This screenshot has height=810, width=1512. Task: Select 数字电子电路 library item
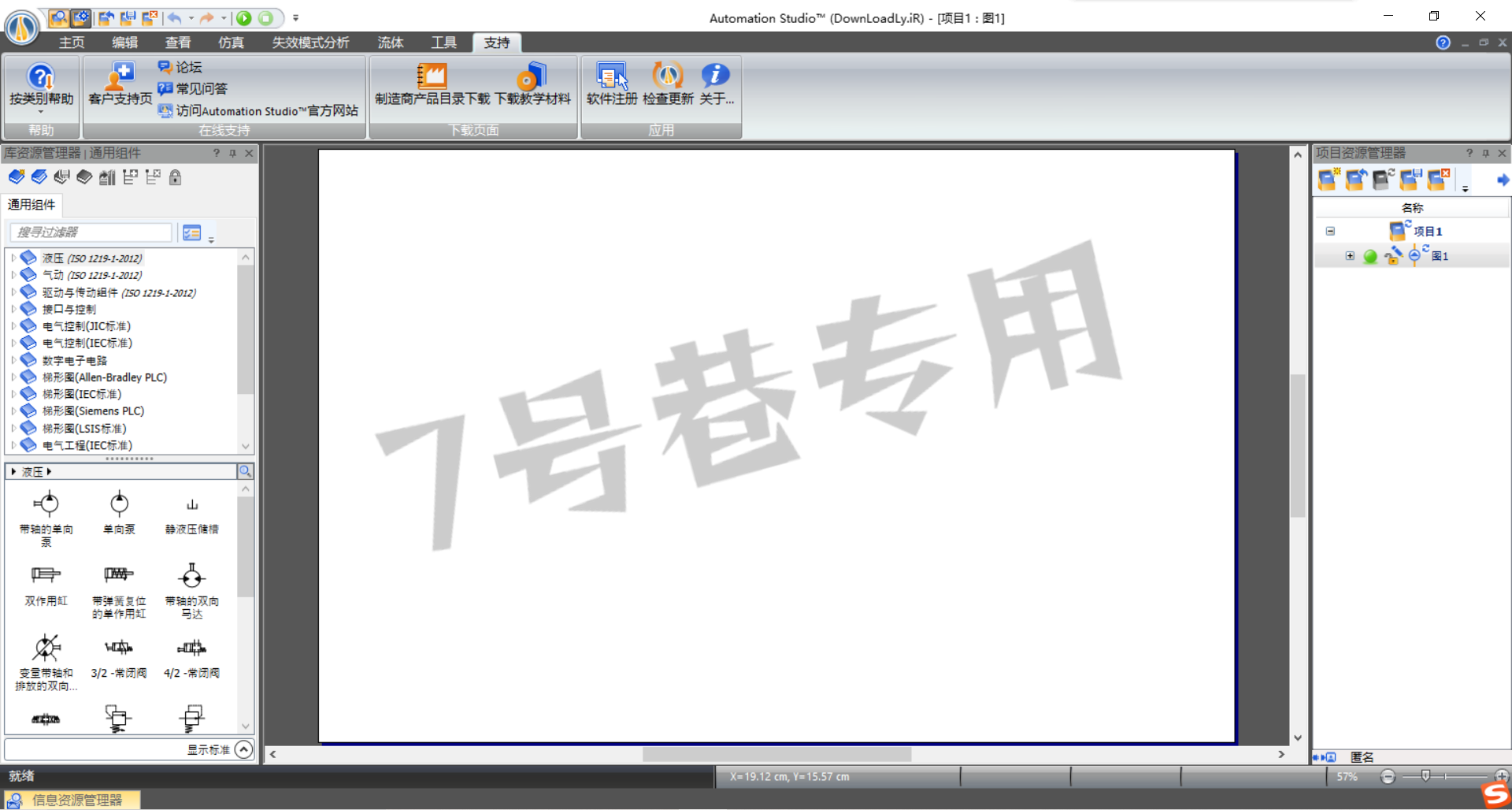75,360
